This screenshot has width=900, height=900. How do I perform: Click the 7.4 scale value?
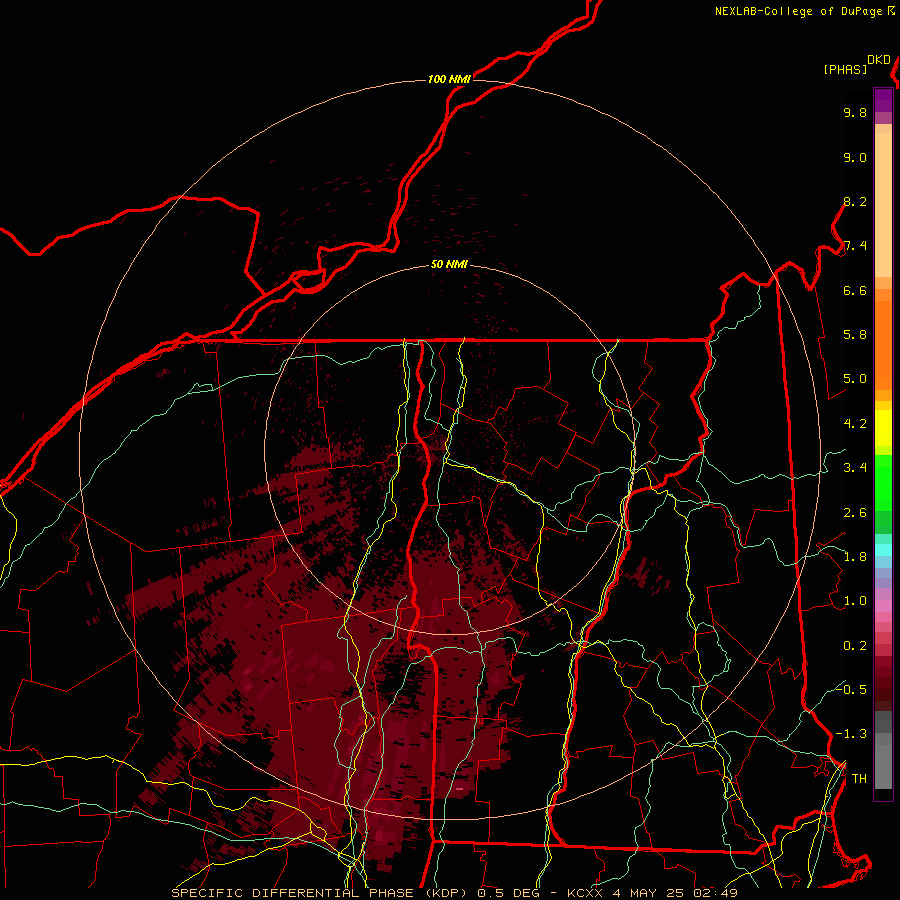pos(855,246)
